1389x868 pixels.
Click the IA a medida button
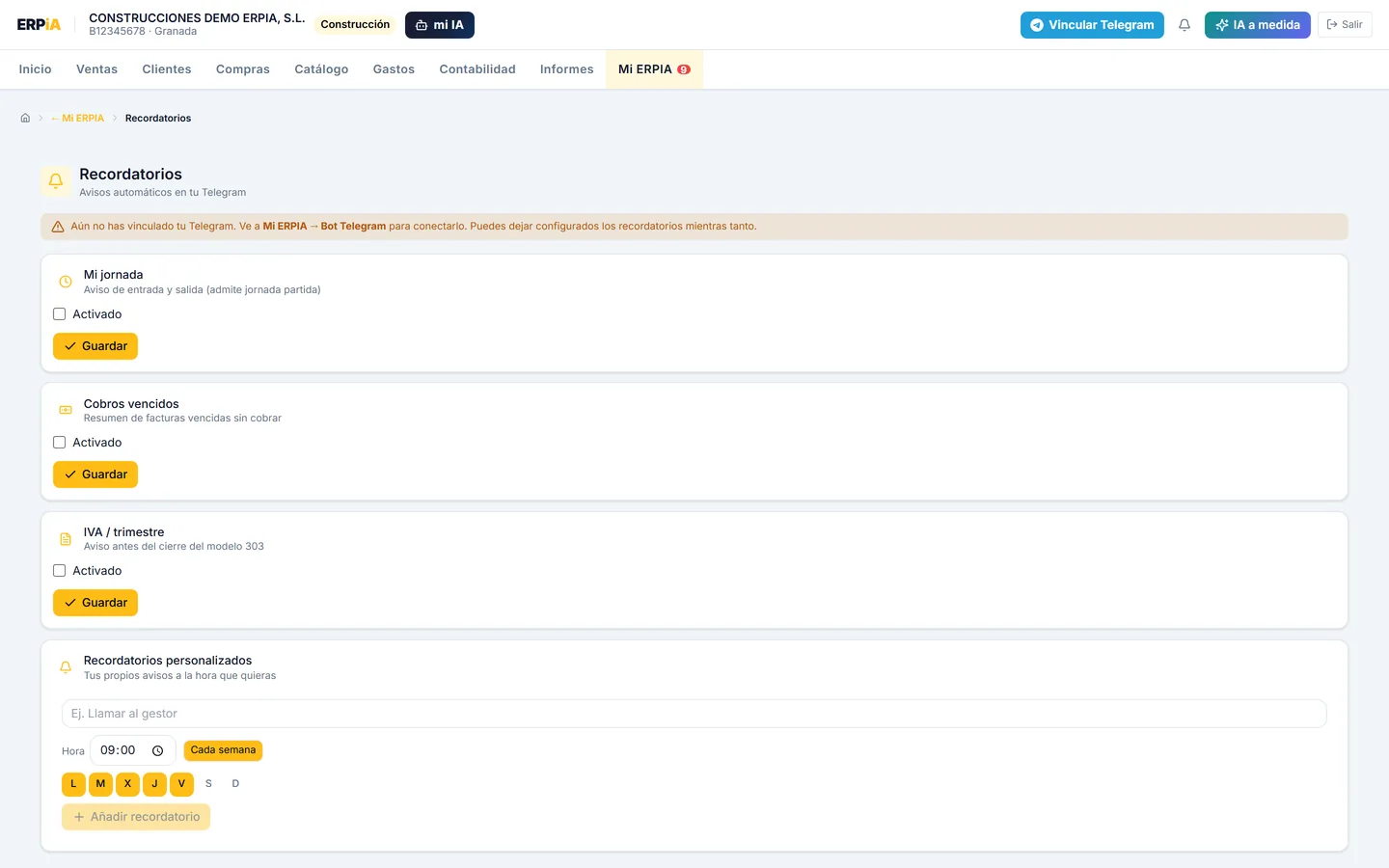click(x=1258, y=25)
